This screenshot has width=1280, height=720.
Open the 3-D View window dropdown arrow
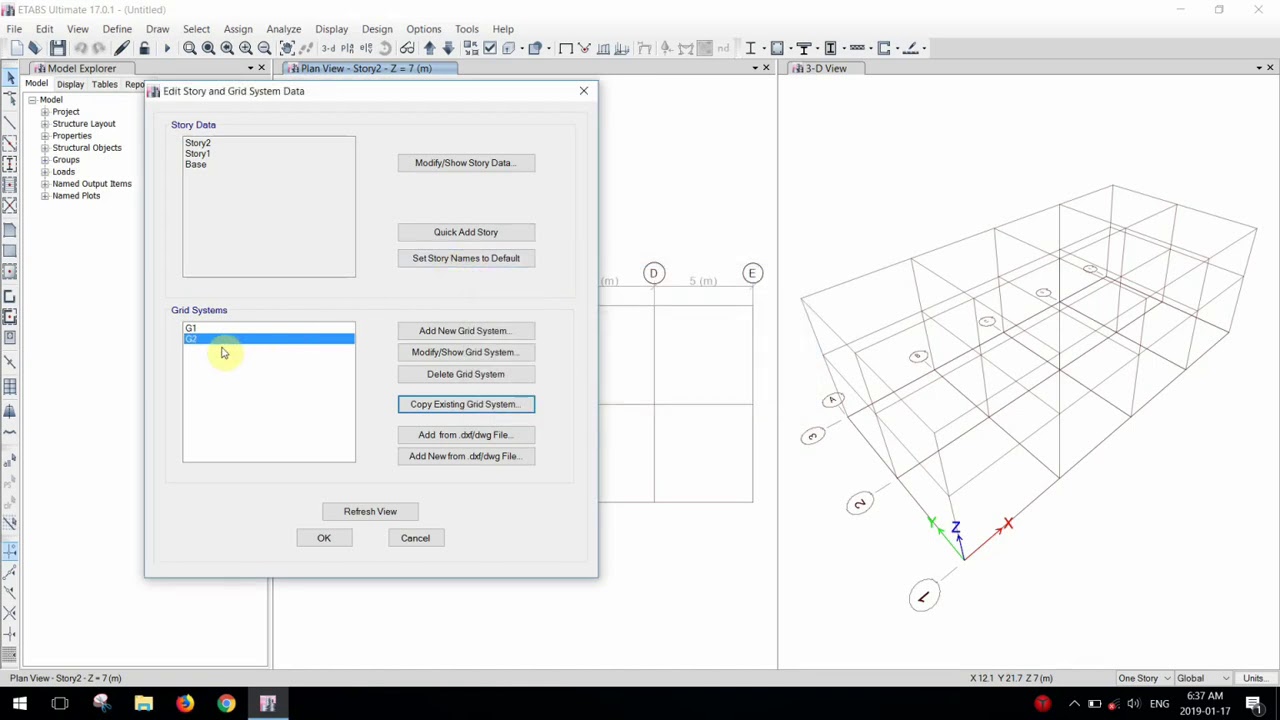[1258, 68]
